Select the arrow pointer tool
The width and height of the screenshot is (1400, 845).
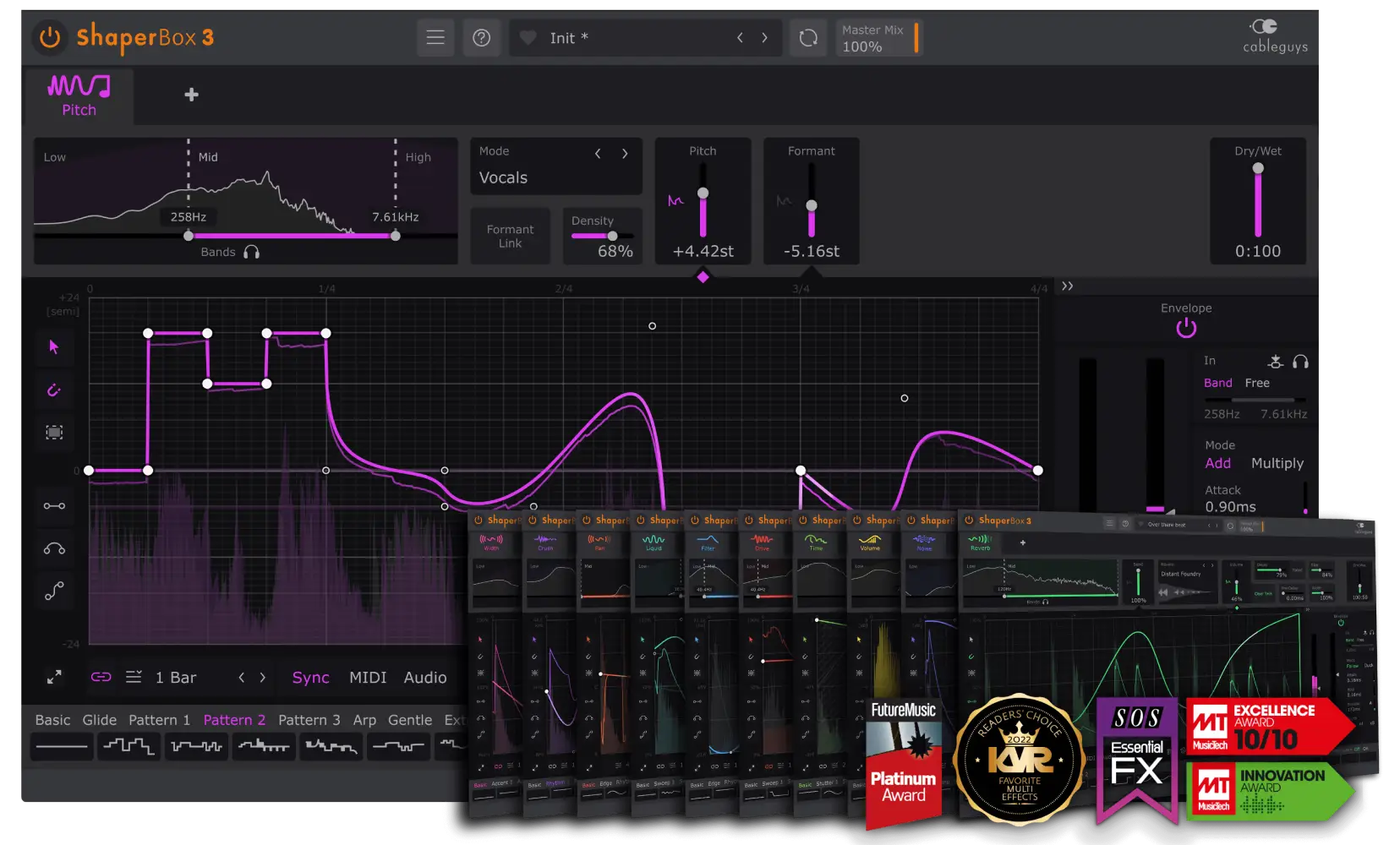(54, 347)
